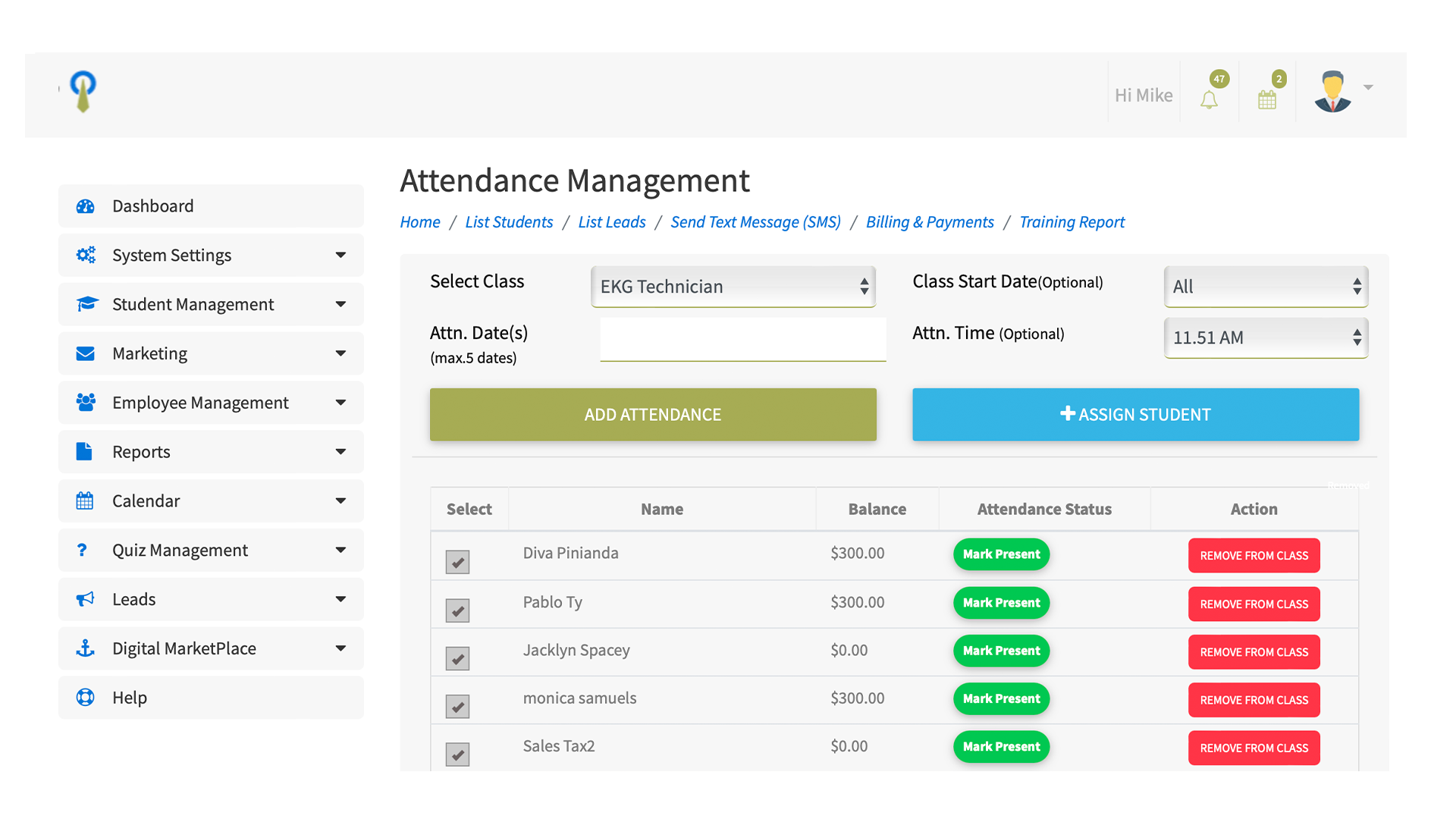1456x819 pixels.
Task: Open the Attn. Time dropdown
Action: 1265,337
